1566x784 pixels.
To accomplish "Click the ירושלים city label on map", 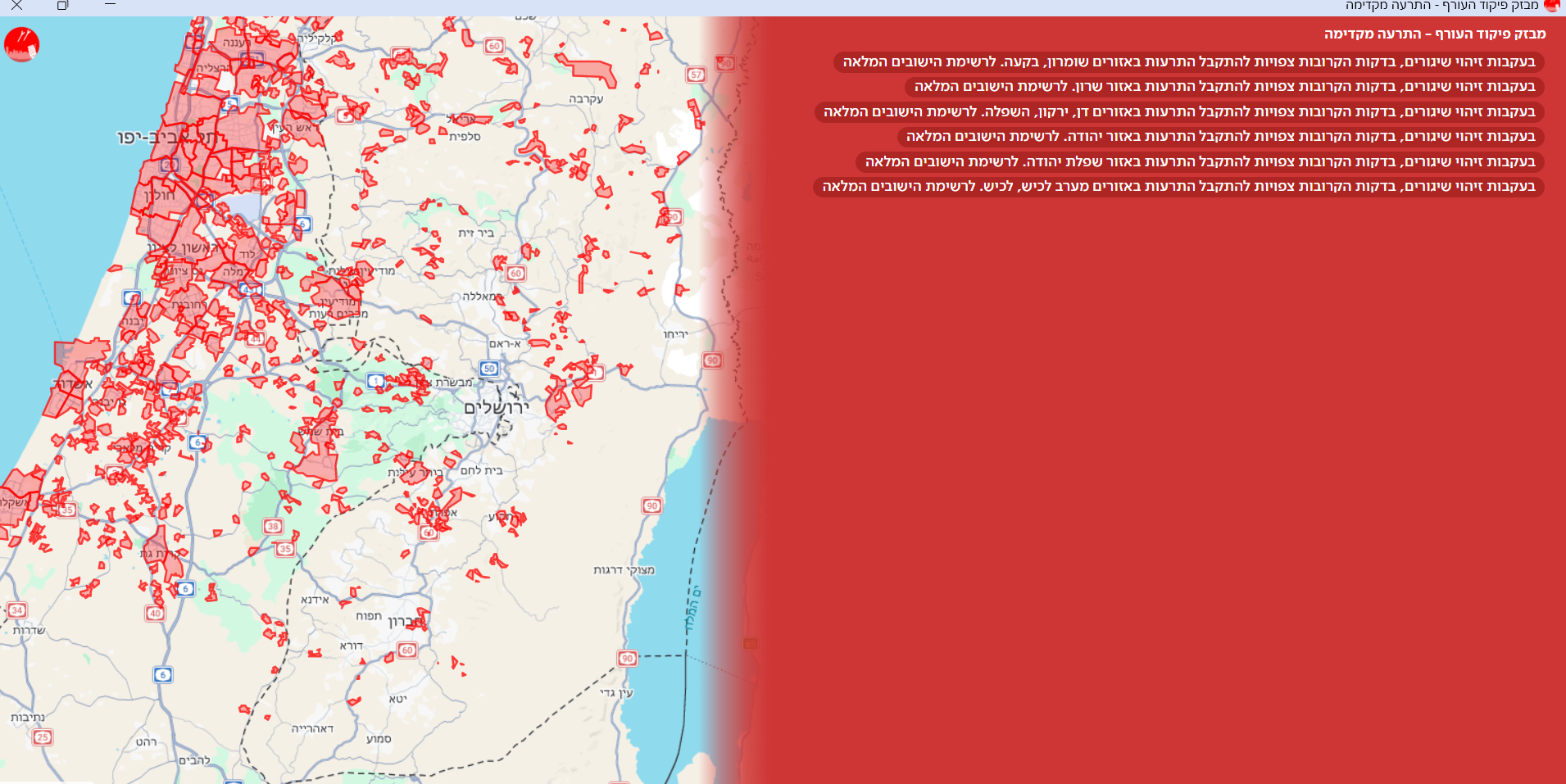I will click(x=497, y=407).
